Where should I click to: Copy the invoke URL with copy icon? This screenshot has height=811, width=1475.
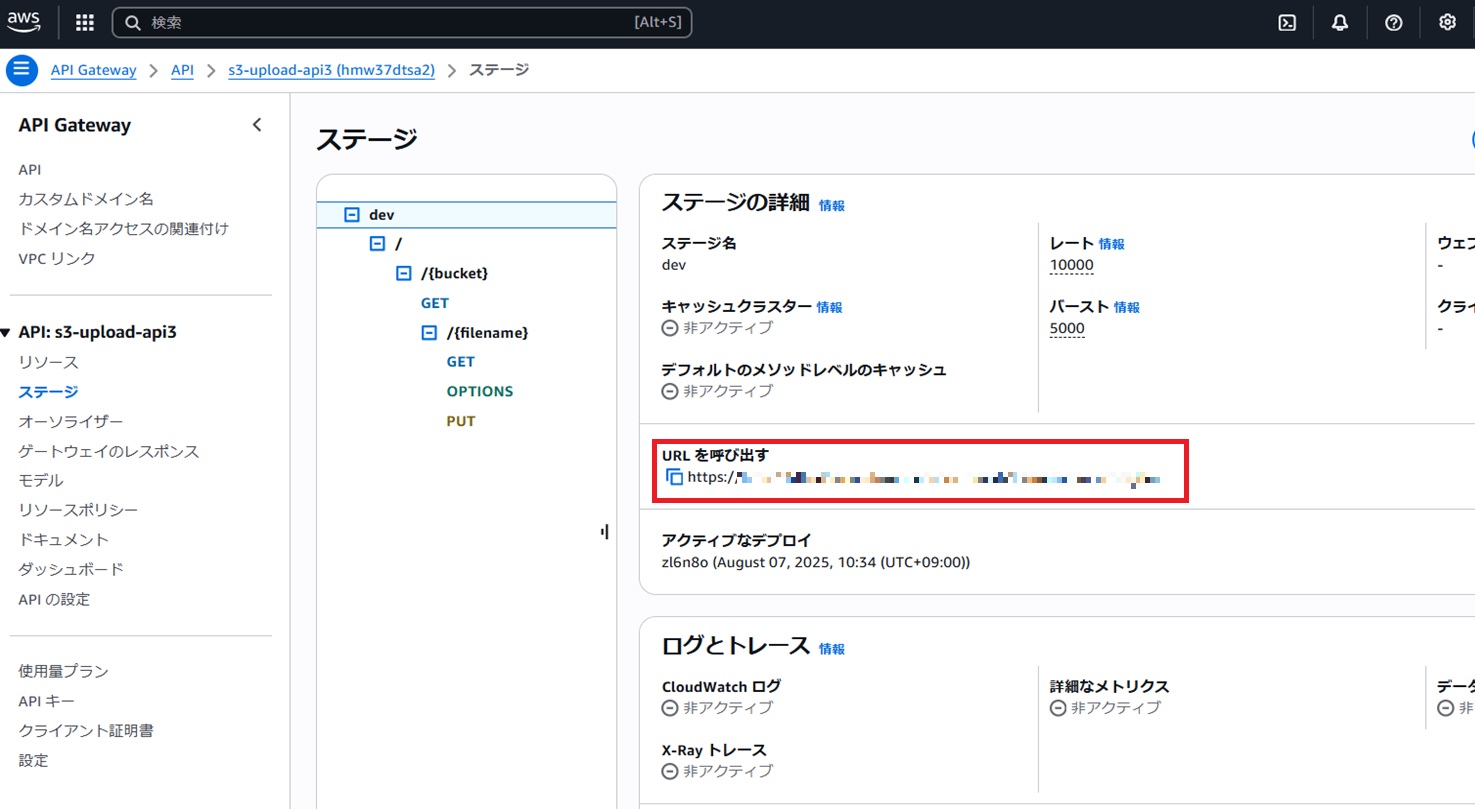(674, 478)
